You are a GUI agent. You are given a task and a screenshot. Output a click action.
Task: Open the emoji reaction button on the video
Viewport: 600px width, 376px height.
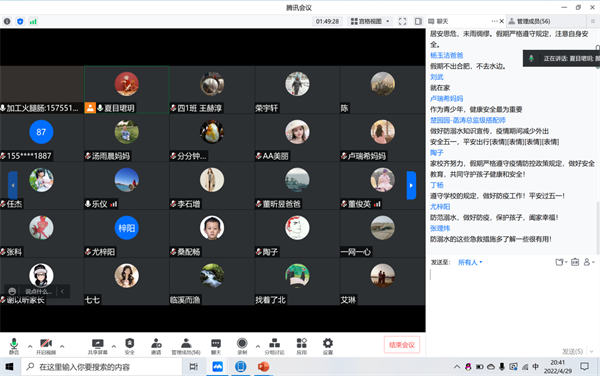12,291
